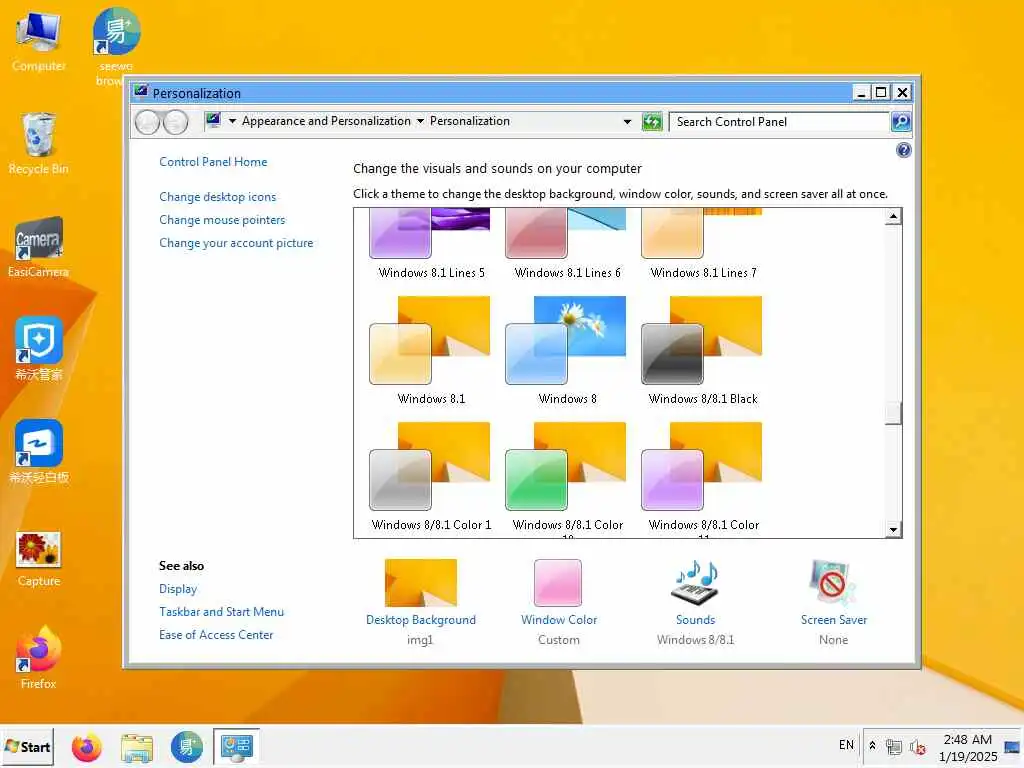Click the EN language indicator
Image resolution: width=1024 pixels, height=768 pixels.
point(846,745)
